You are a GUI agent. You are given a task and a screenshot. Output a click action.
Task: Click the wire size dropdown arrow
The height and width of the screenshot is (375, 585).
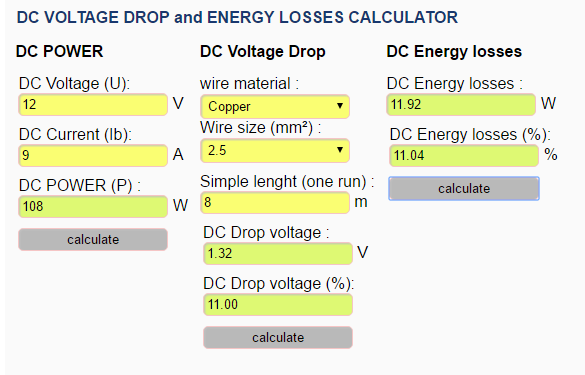coord(340,150)
